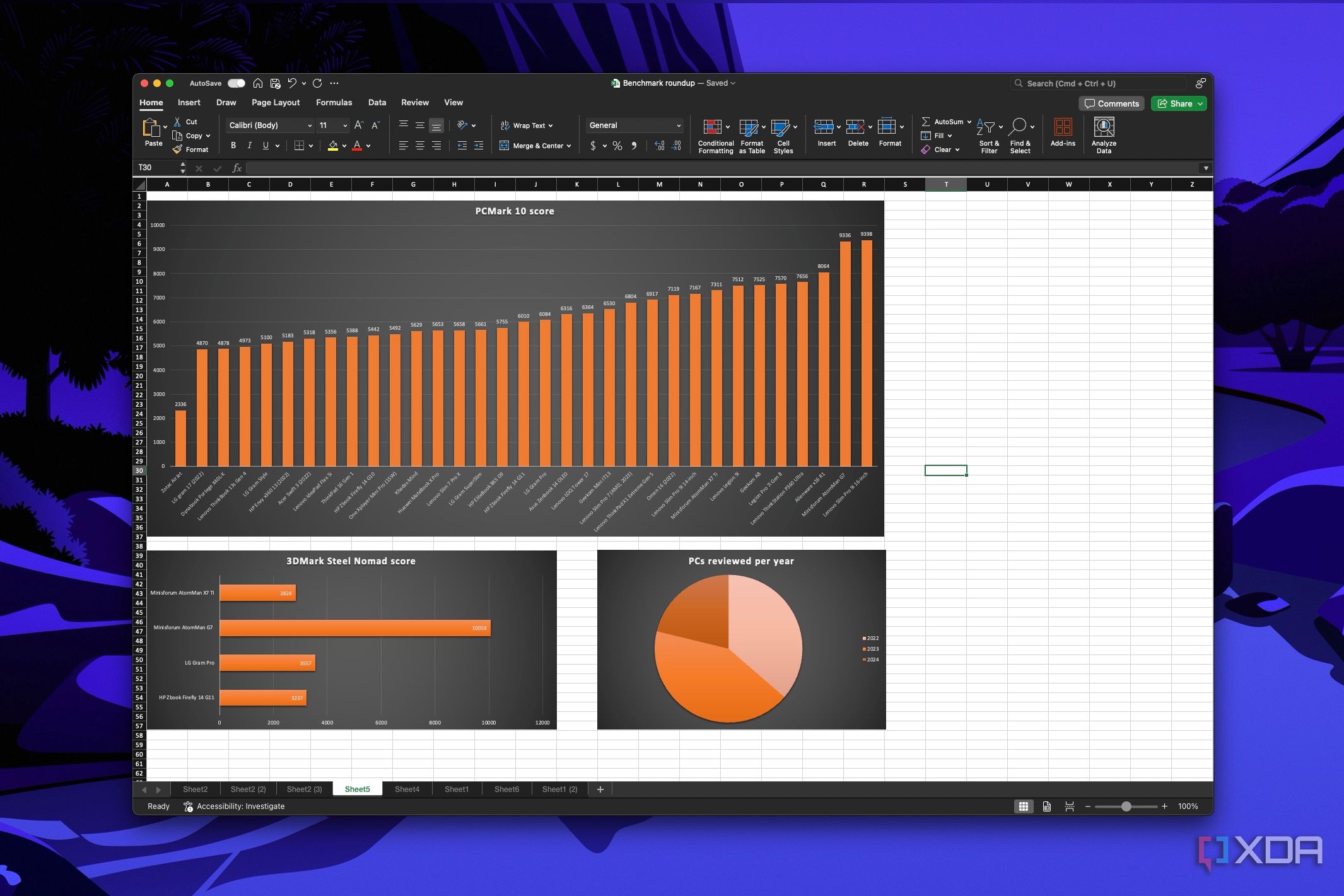The width and height of the screenshot is (1344, 896).
Task: Switch to Normal view in the status bar
Action: (1024, 806)
